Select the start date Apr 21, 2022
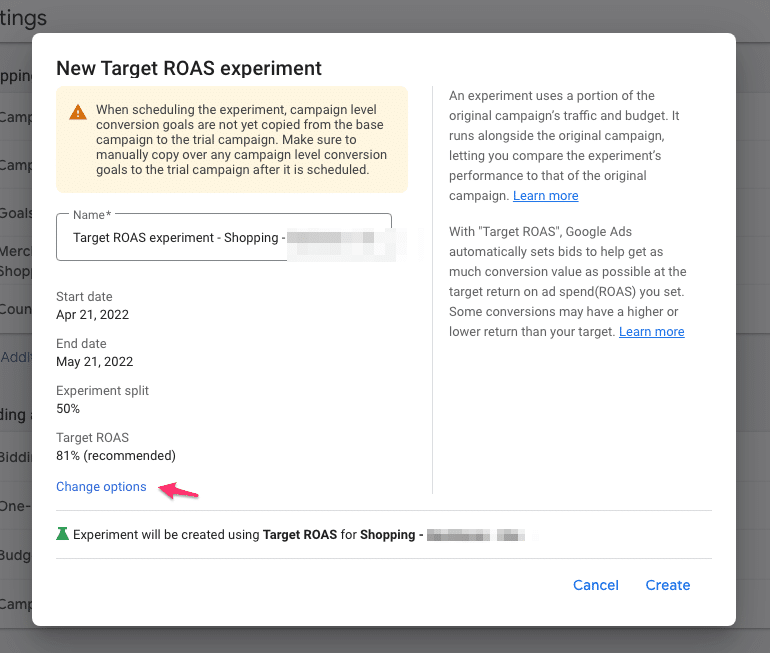The width and height of the screenshot is (770, 653). click(92, 315)
